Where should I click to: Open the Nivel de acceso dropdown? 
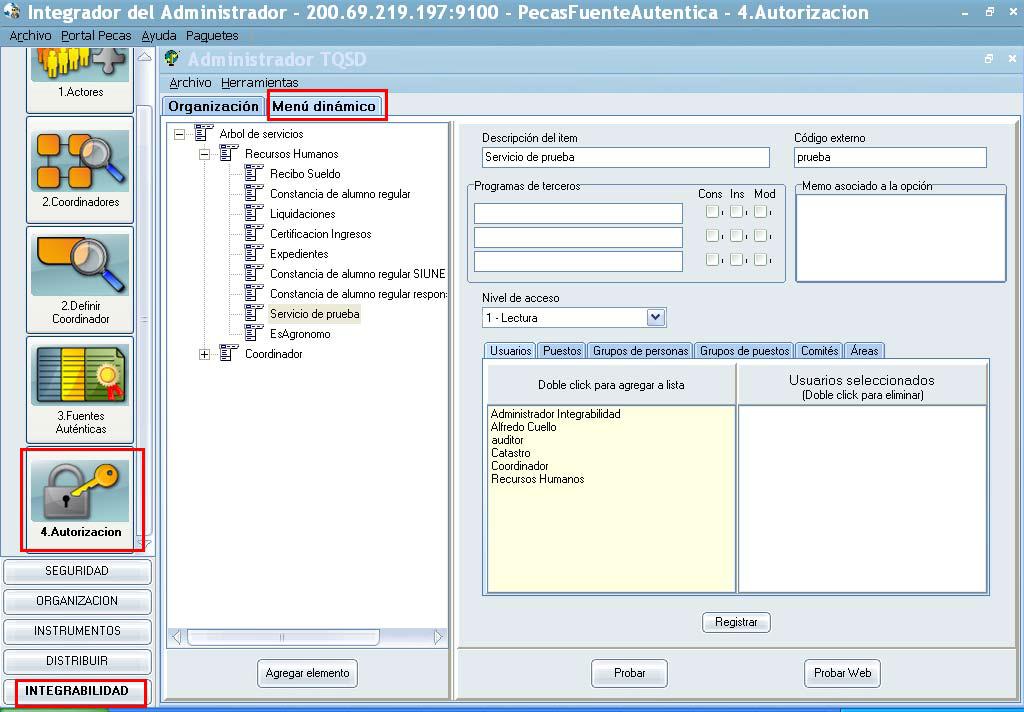[656, 318]
